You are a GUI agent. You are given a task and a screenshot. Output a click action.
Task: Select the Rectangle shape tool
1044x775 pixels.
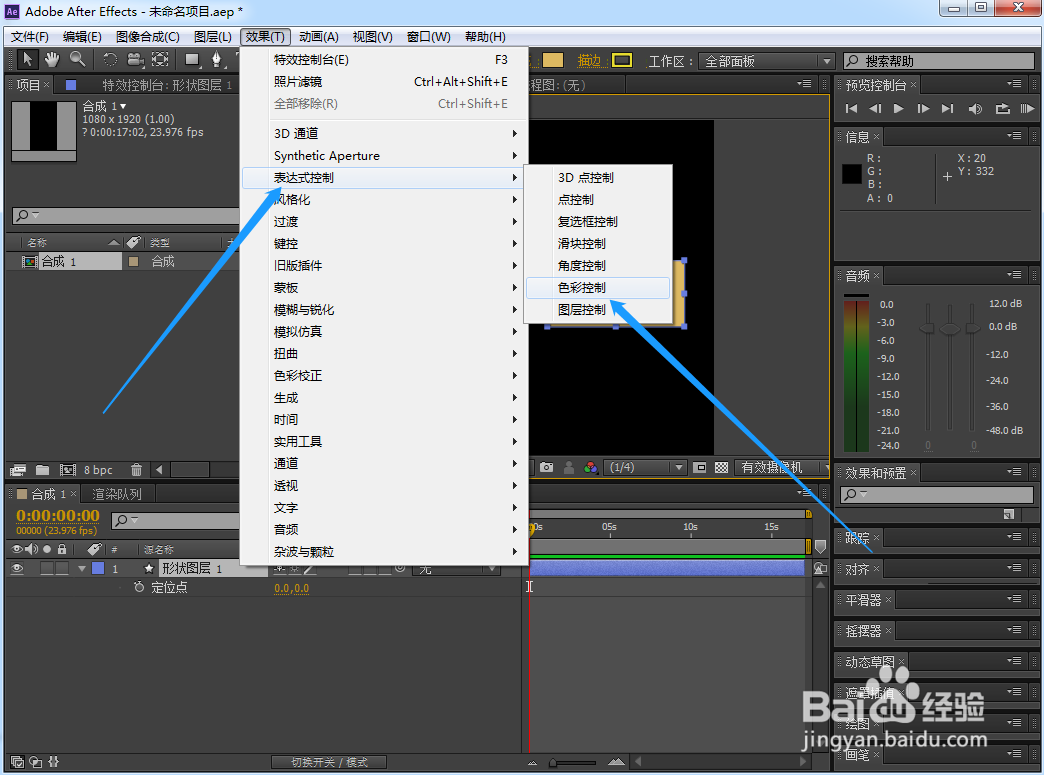coord(192,60)
